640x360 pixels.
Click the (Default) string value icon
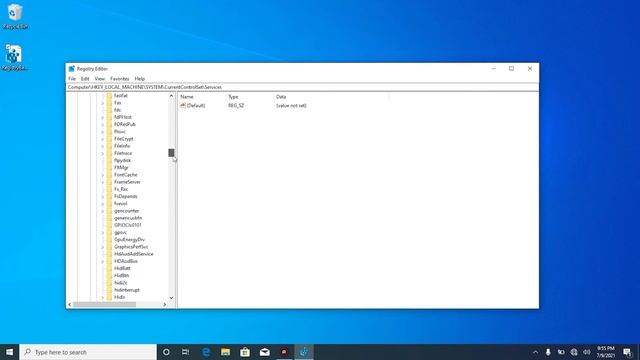tap(183, 105)
